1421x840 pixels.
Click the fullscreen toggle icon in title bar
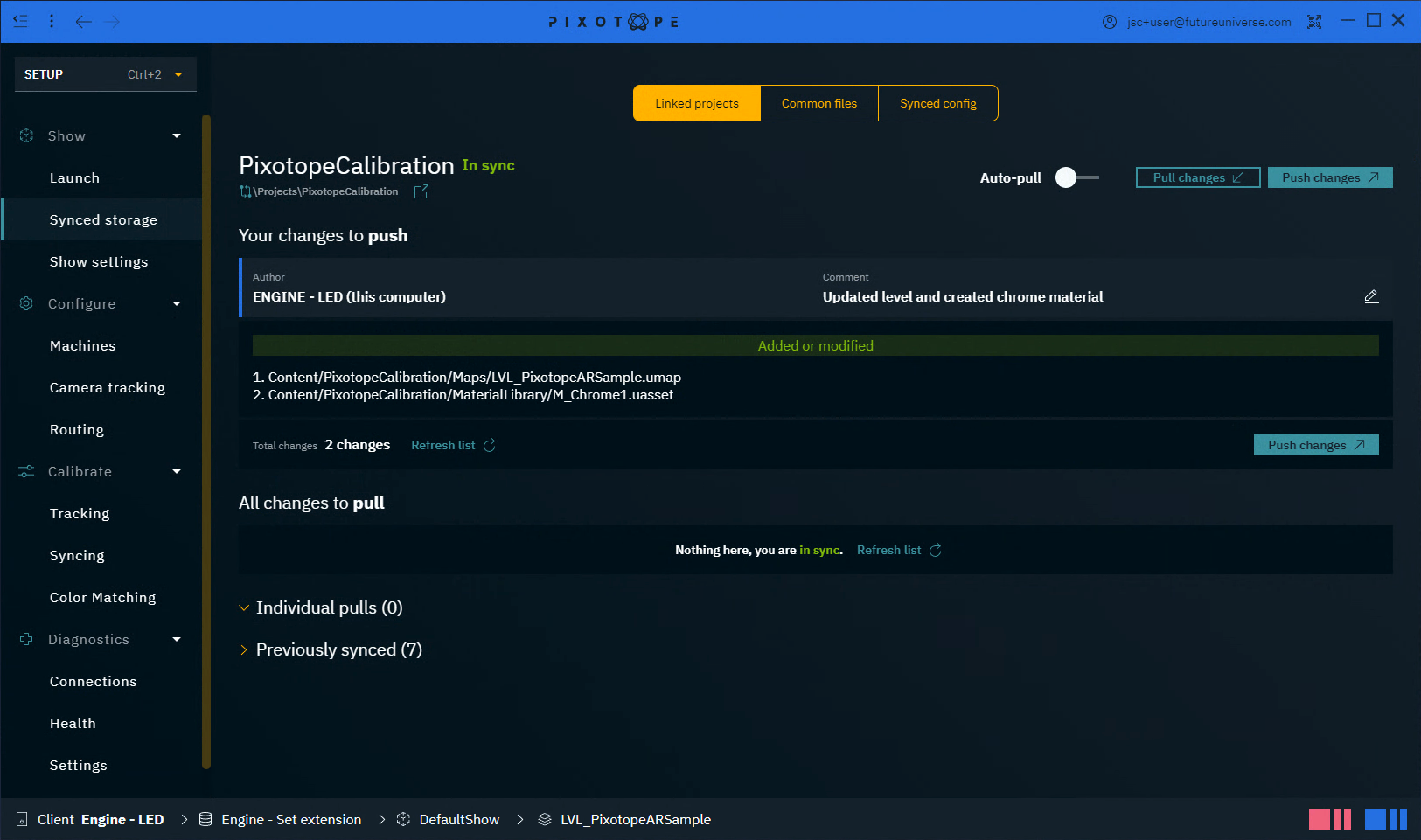(1314, 22)
